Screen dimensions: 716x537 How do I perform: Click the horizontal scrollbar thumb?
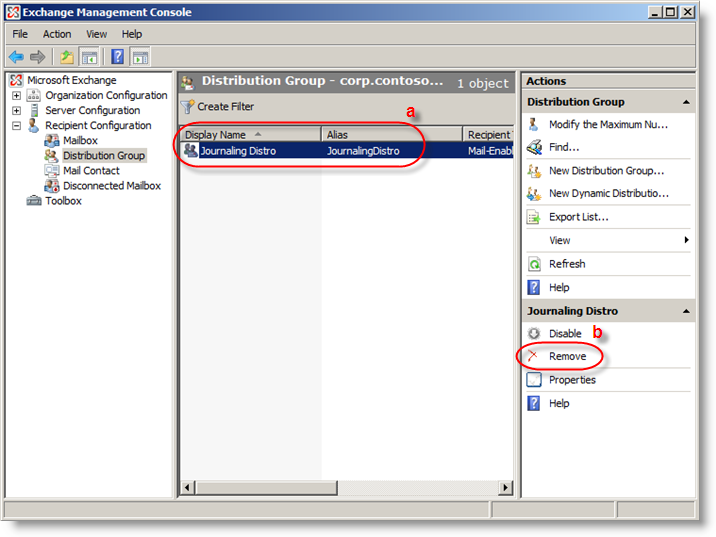coord(266,488)
